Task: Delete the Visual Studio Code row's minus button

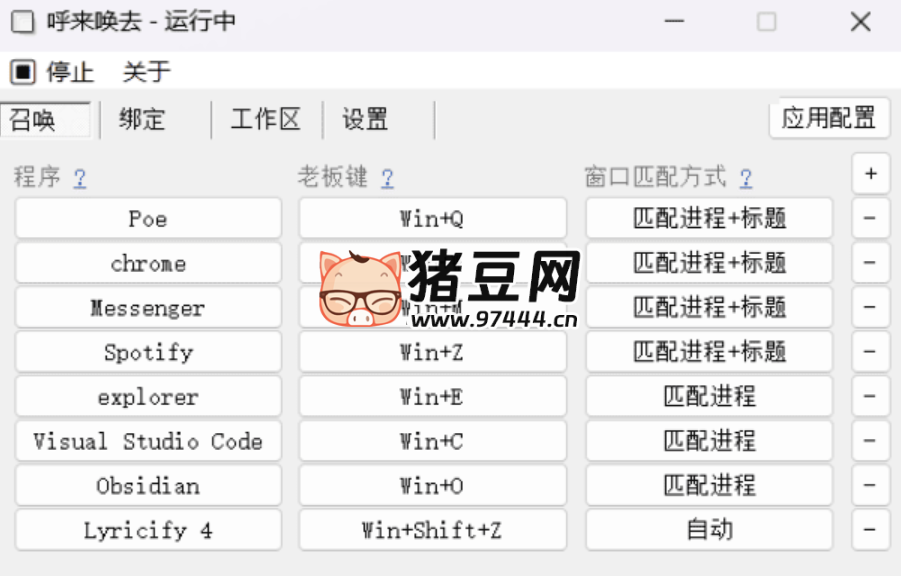Action: coord(871,440)
